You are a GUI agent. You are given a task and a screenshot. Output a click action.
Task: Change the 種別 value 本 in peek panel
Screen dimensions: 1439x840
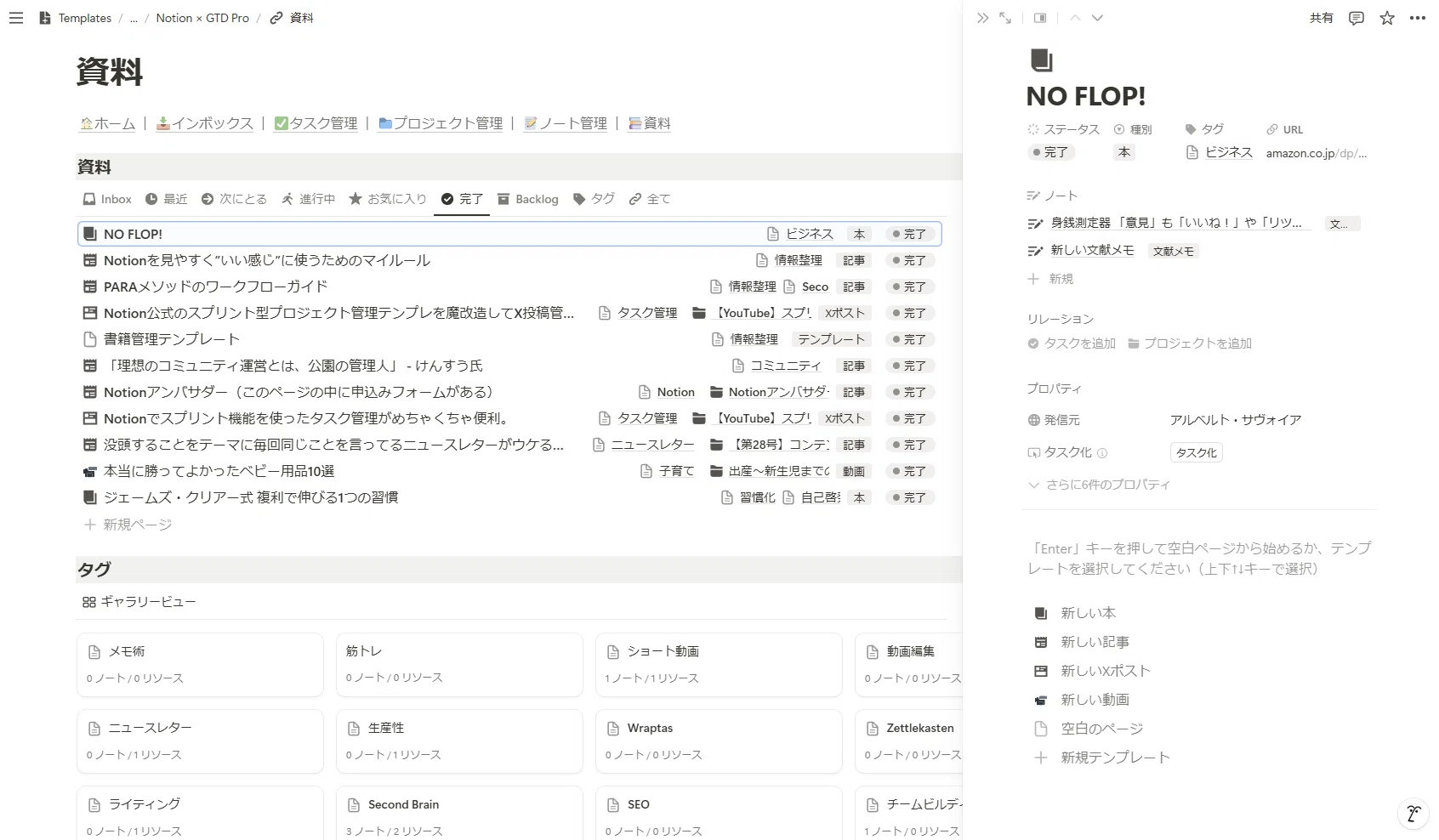coord(1124,152)
